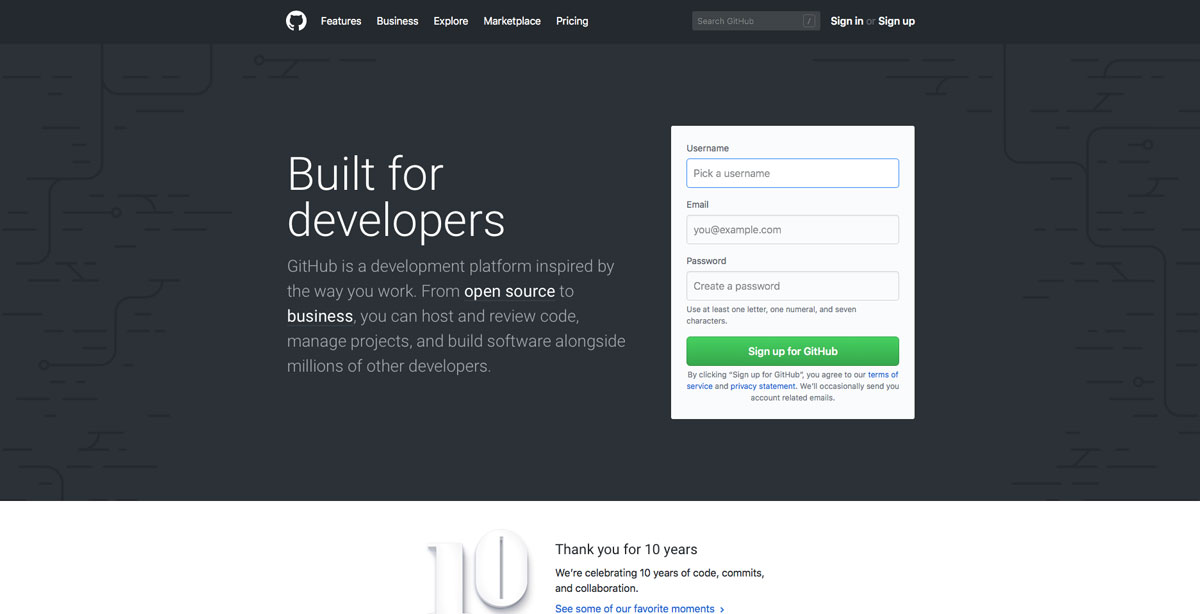Click the Password label
The image size is (1200, 614).
tap(706, 261)
